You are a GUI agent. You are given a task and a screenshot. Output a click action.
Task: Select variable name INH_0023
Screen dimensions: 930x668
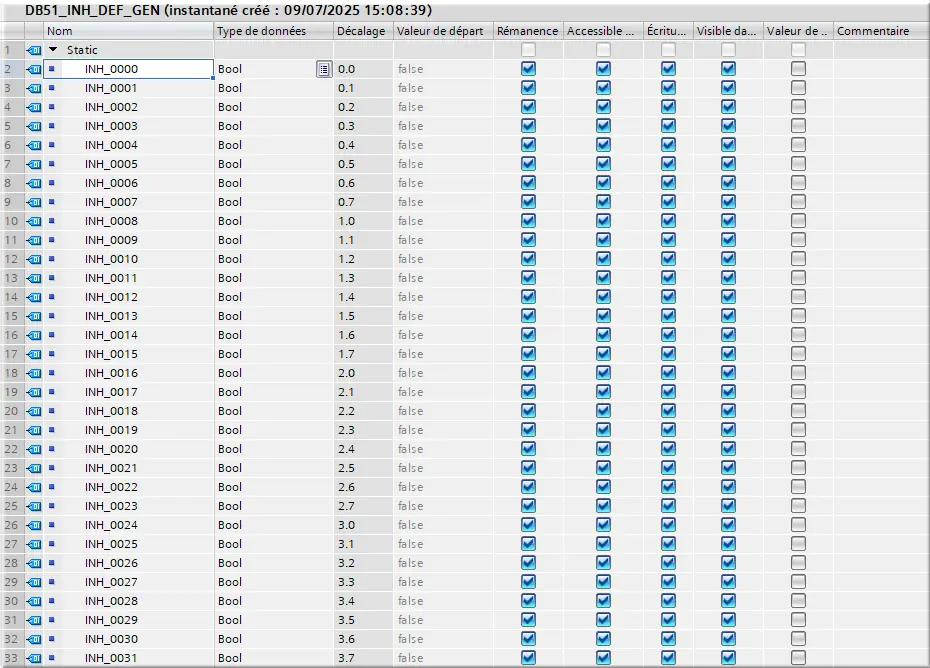tap(111, 506)
